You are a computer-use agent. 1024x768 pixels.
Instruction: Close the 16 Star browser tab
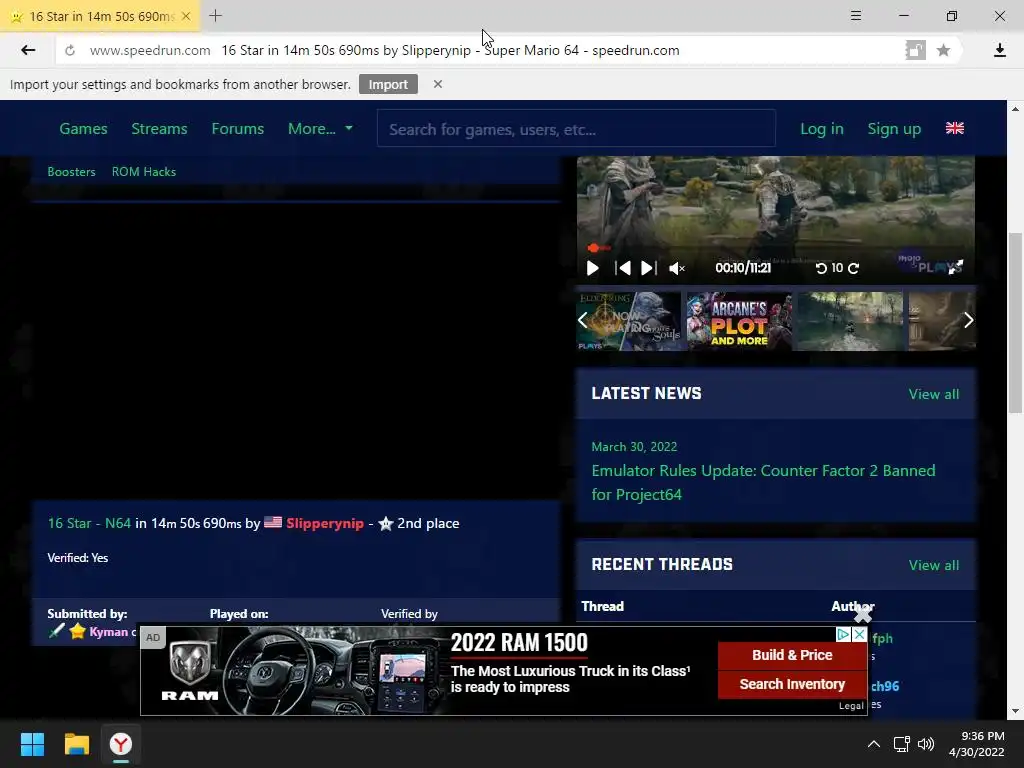[186, 16]
